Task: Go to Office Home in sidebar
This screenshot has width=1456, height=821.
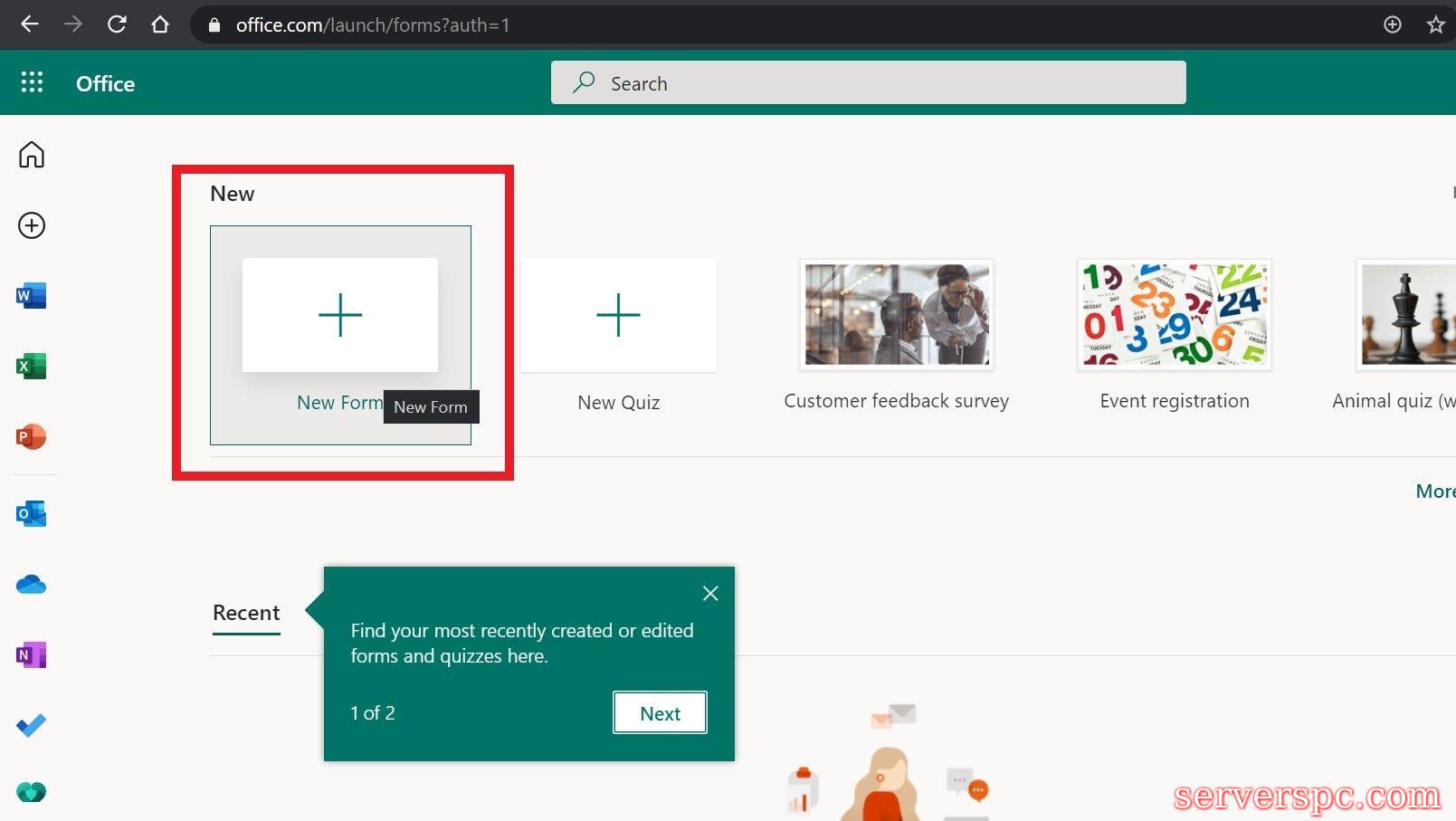Action: coord(32,155)
